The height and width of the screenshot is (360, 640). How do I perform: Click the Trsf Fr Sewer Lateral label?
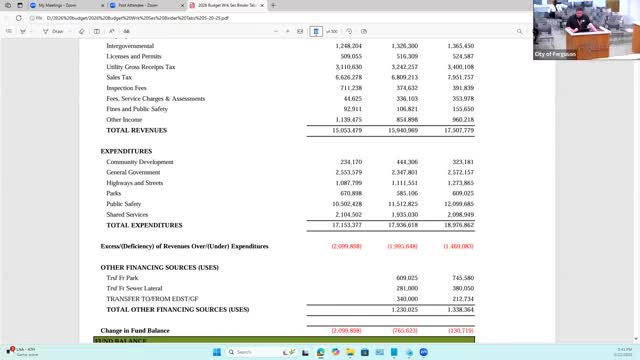click(x=134, y=288)
